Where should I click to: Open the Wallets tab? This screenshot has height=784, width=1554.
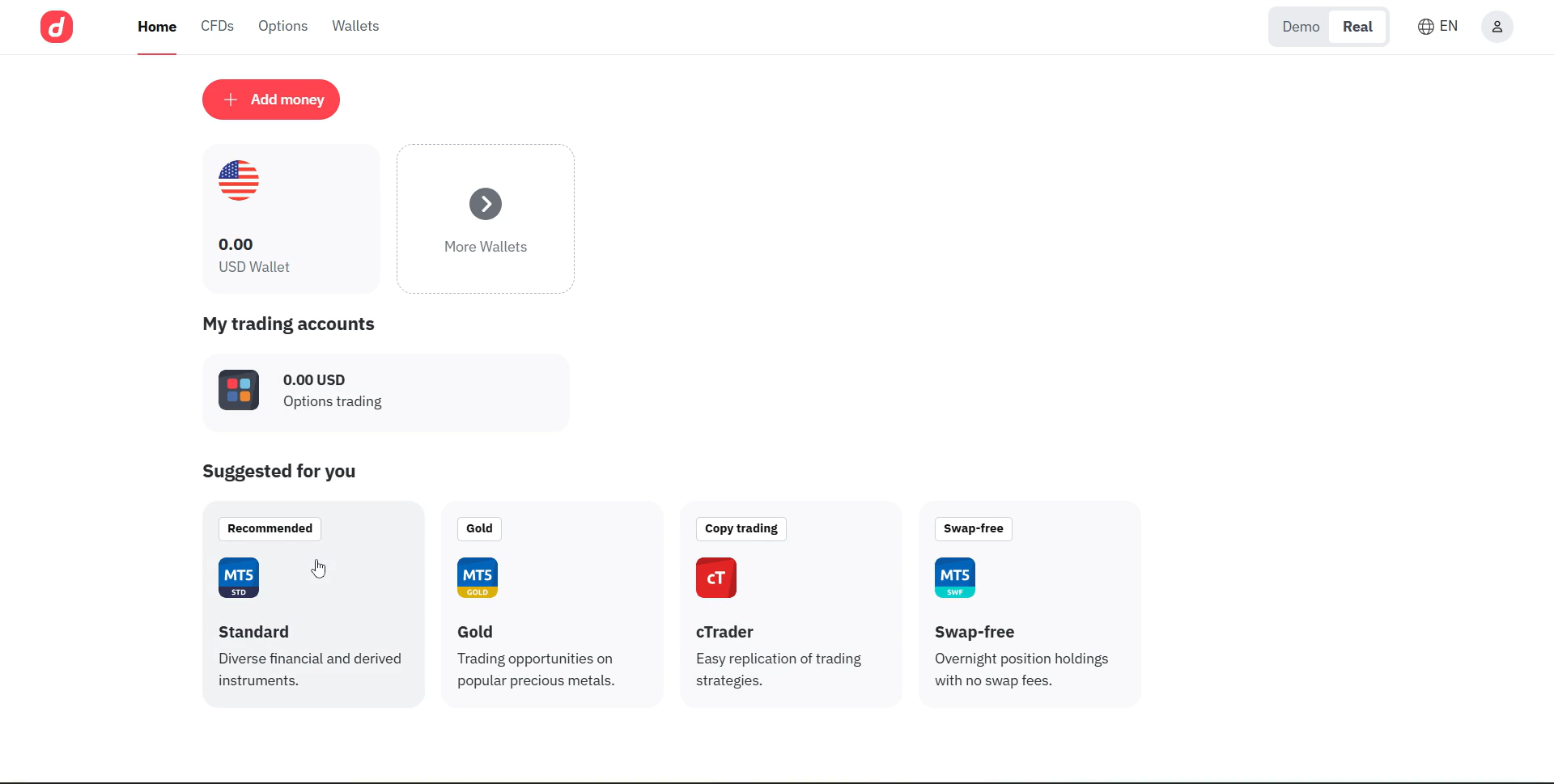355,26
